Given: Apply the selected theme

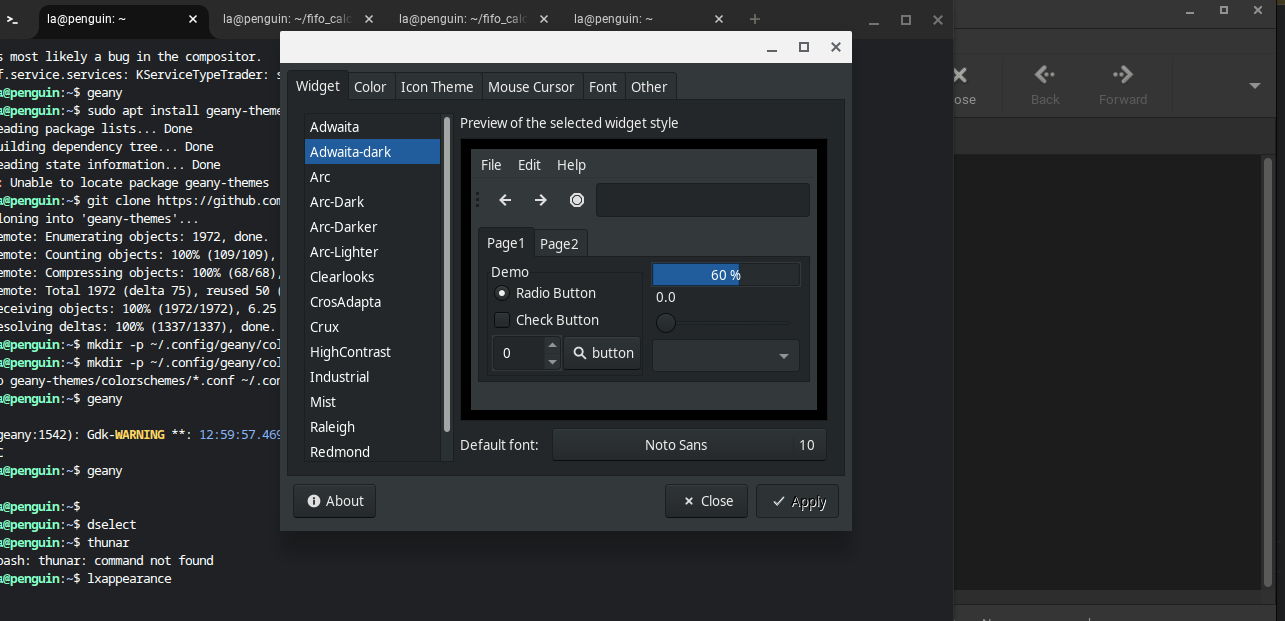Looking at the screenshot, I should pyautogui.click(x=798, y=501).
